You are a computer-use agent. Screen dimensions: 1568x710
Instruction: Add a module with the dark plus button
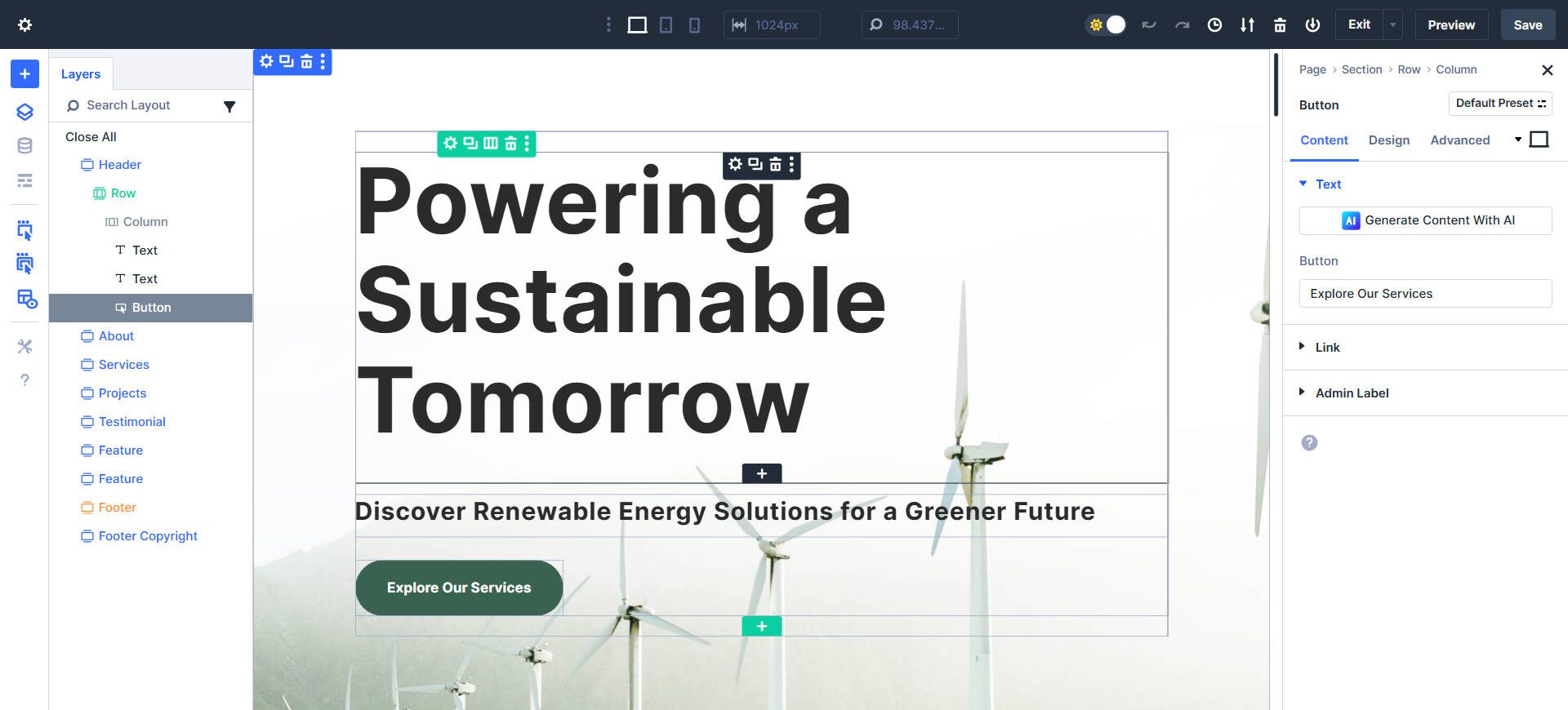coord(762,473)
